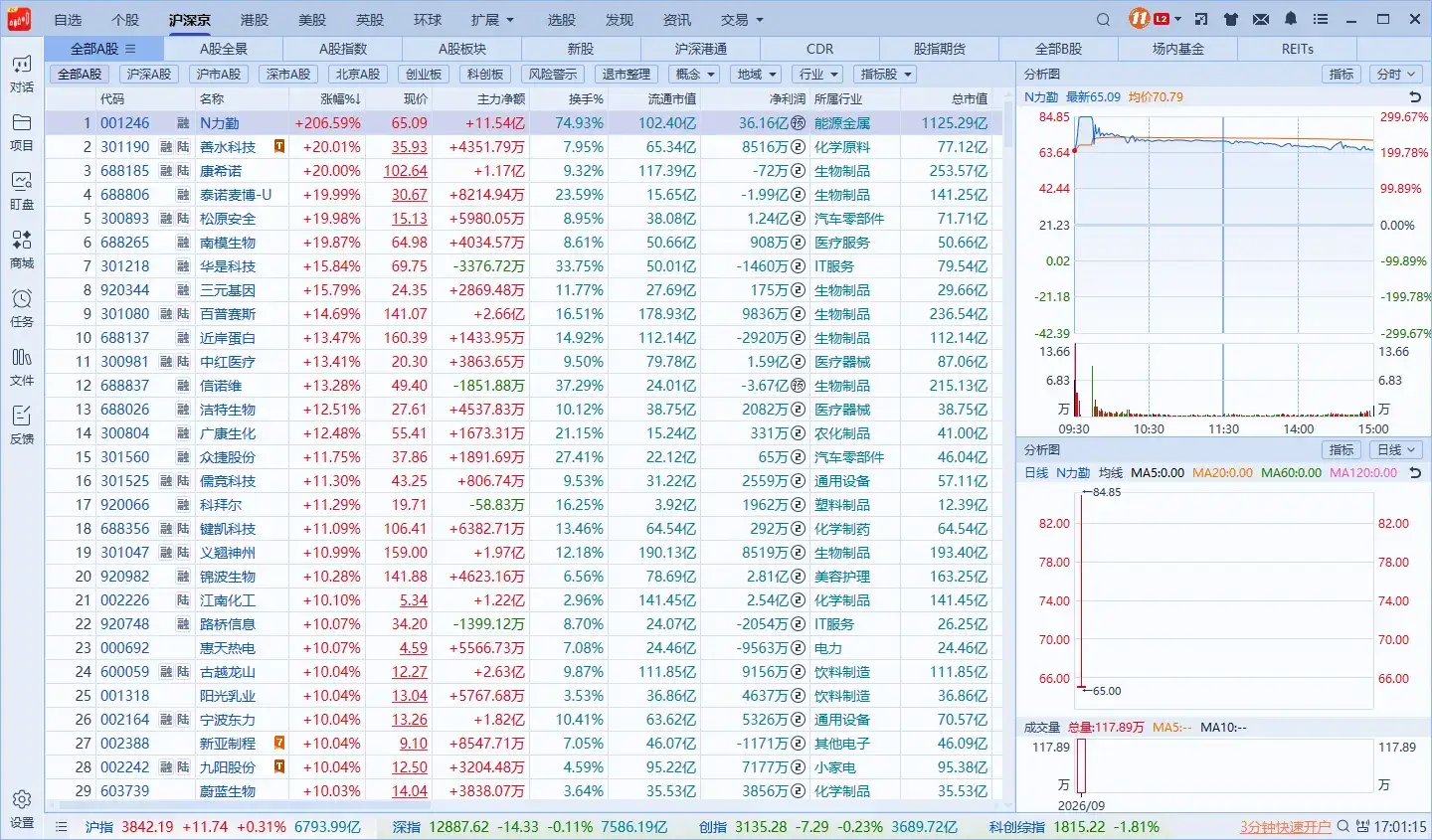
Task: Open the notification bell icon
Action: (1291, 19)
